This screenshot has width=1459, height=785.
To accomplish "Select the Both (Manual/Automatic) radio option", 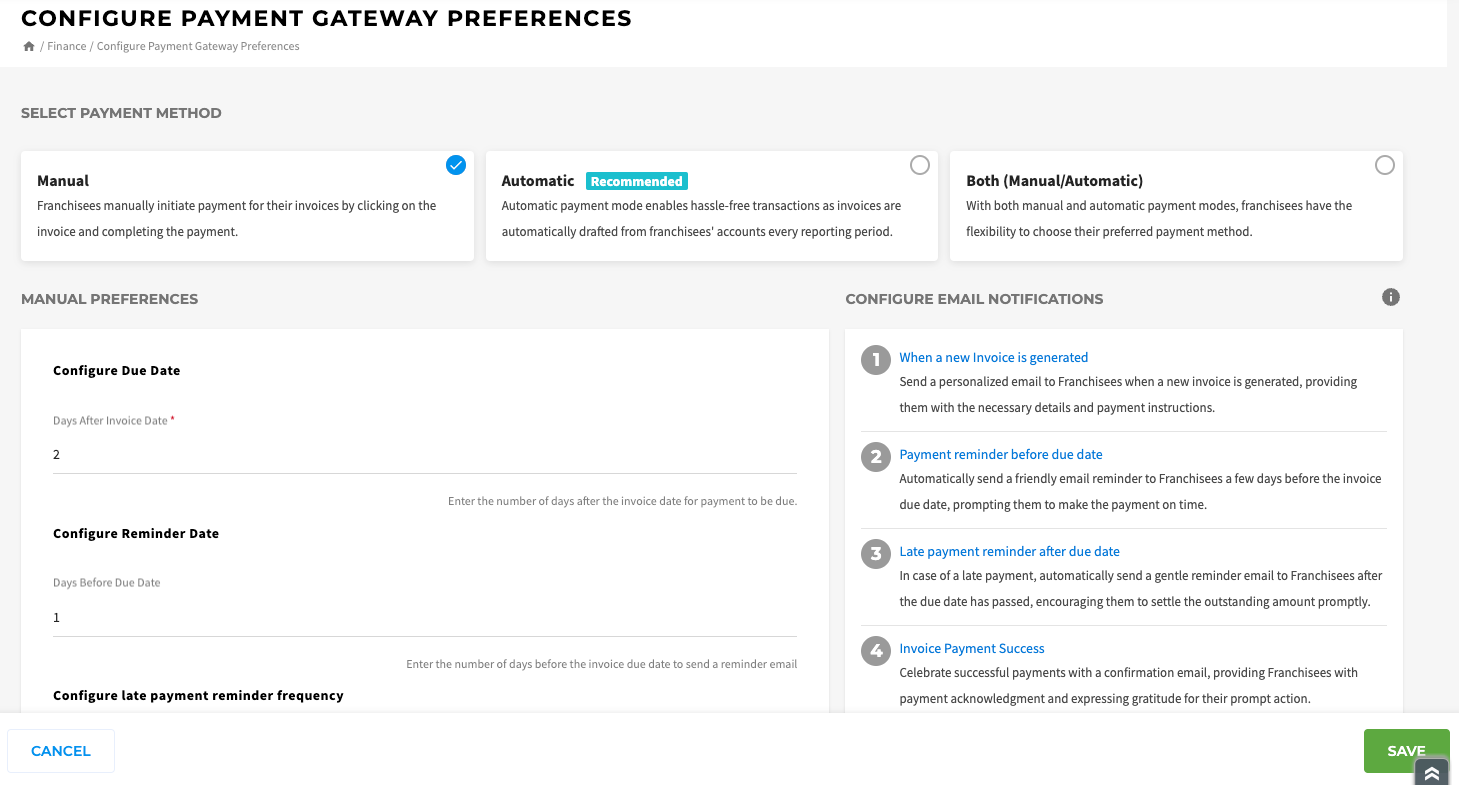I will coord(1385,165).
